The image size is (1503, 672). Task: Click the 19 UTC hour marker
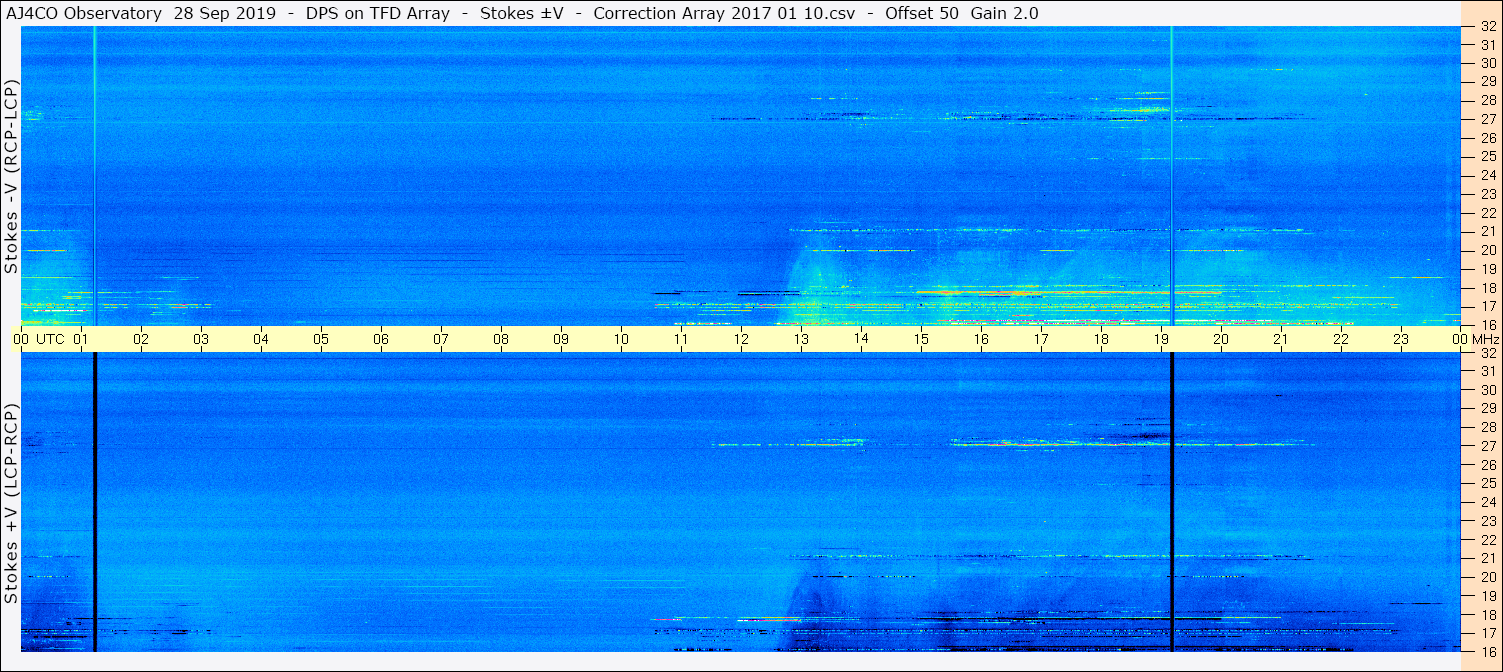(1161, 339)
